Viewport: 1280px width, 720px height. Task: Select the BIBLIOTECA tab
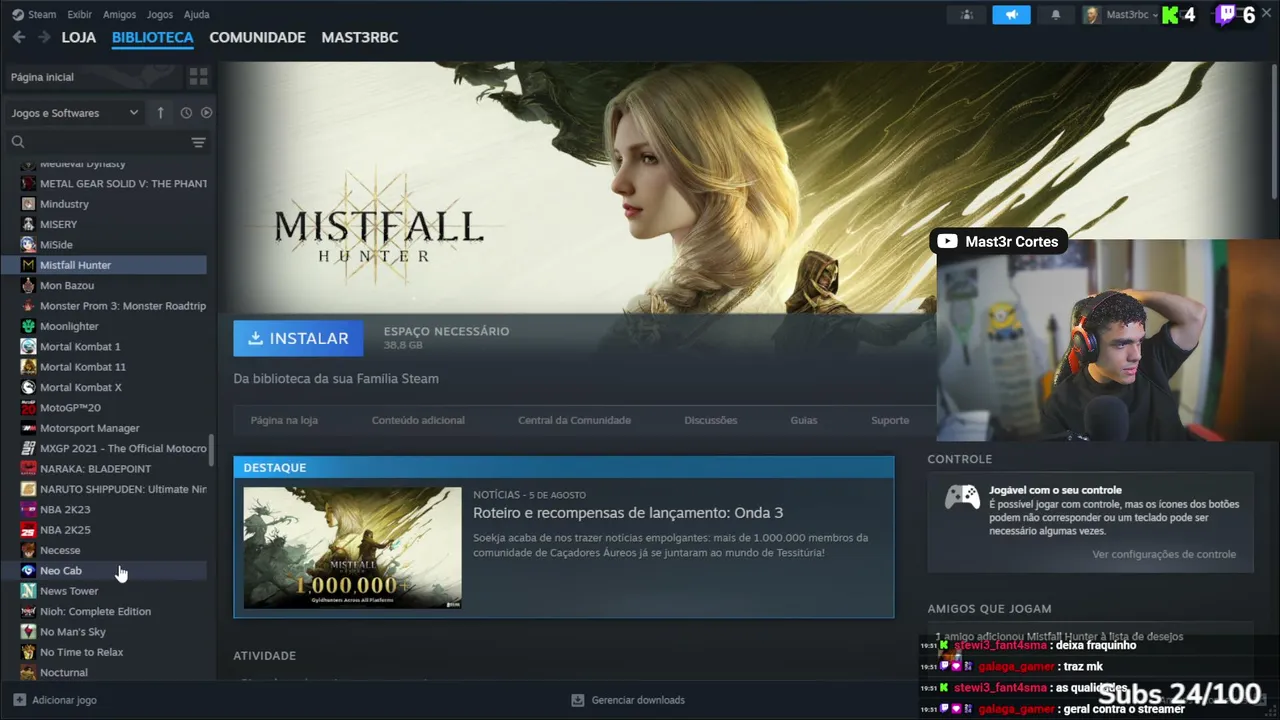(x=153, y=37)
